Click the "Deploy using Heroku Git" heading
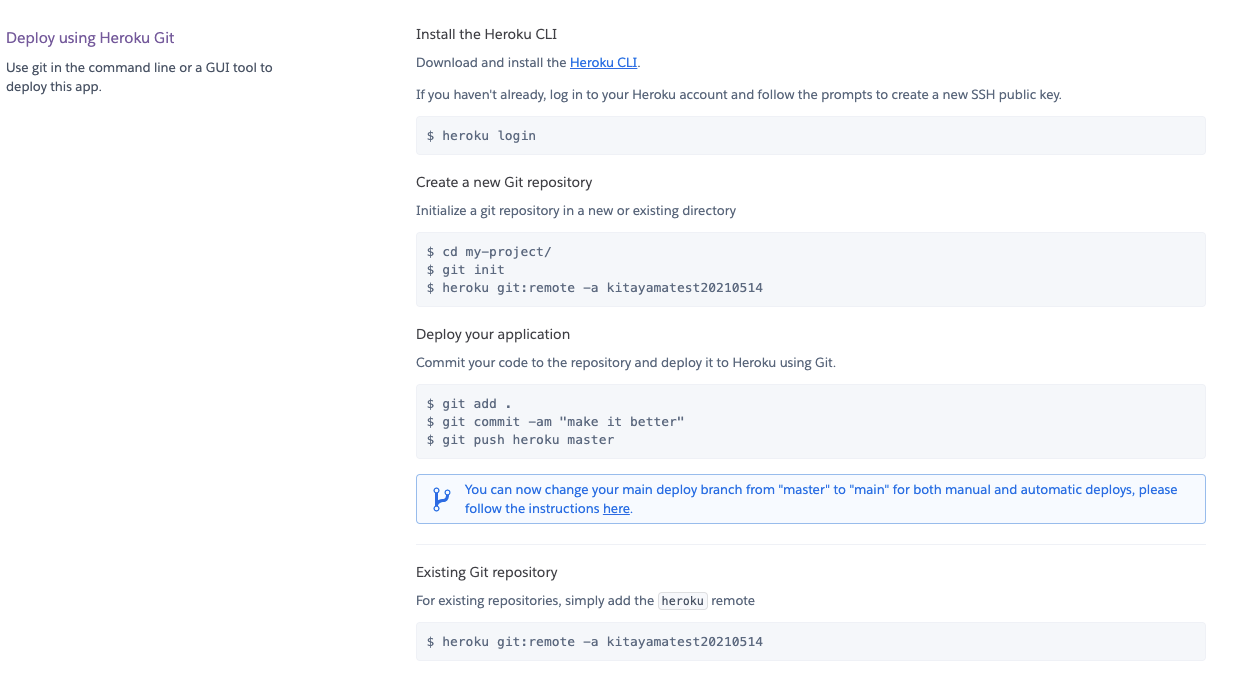 click(x=90, y=38)
